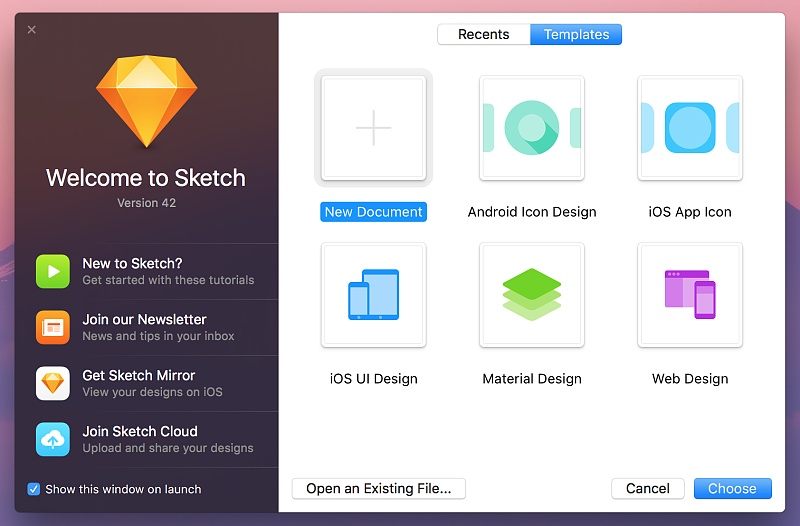Open the Join our Newsletter link

pyautogui.click(x=157, y=327)
